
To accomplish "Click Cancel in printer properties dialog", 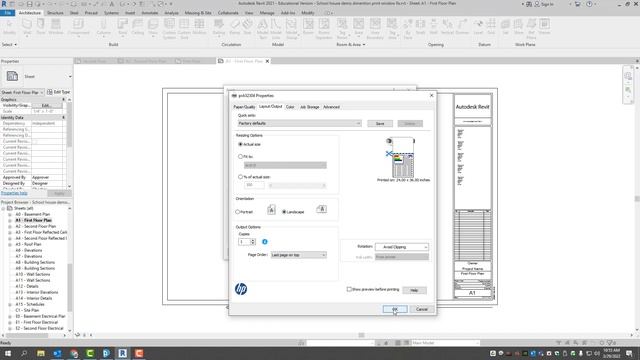I will click(422, 309).
